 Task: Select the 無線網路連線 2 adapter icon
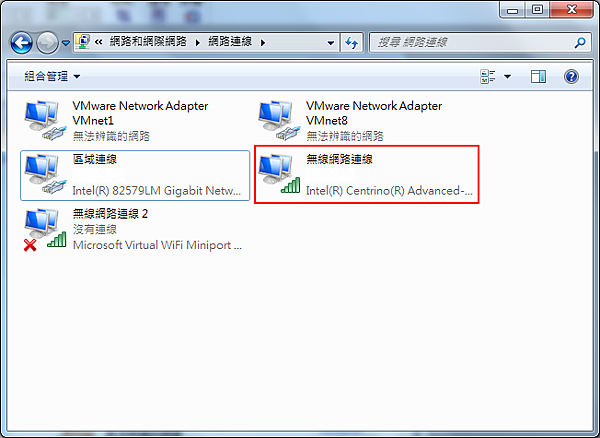coord(45,230)
